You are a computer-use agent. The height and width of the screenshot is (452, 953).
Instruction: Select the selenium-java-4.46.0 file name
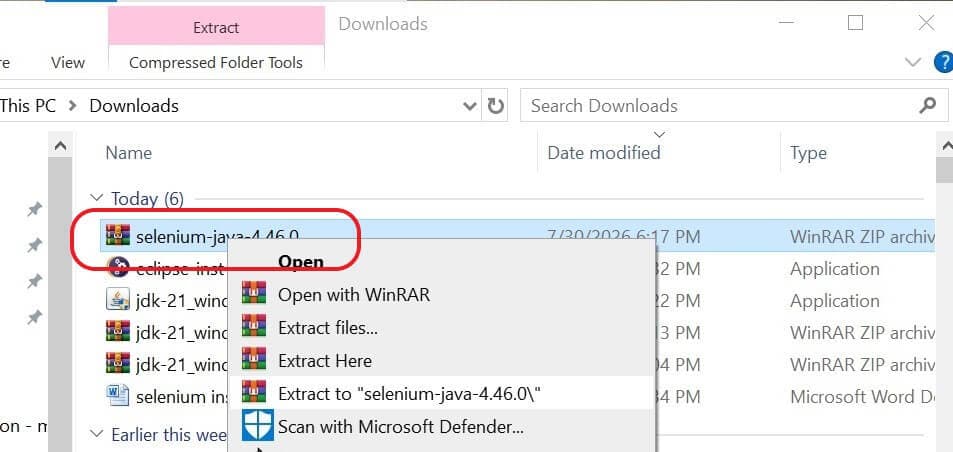pos(218,236)
